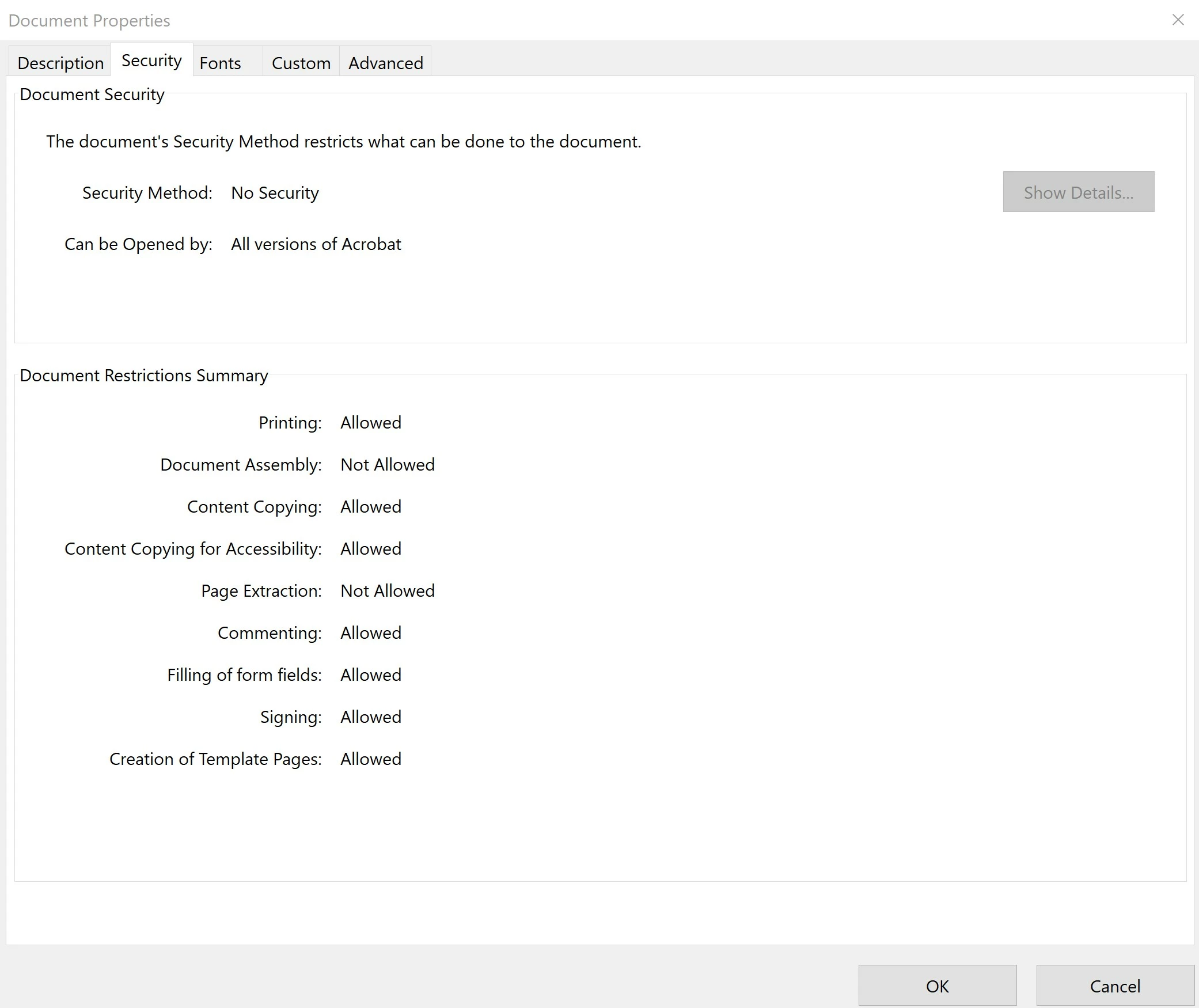1199x1008 pixels.
Task: Click the Signing Allowed value
Action: [370, 717]
